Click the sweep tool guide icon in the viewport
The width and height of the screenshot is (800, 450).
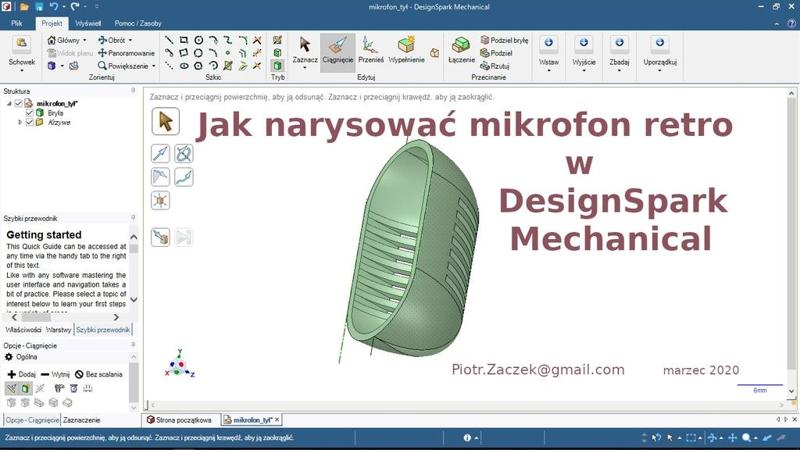184,177
